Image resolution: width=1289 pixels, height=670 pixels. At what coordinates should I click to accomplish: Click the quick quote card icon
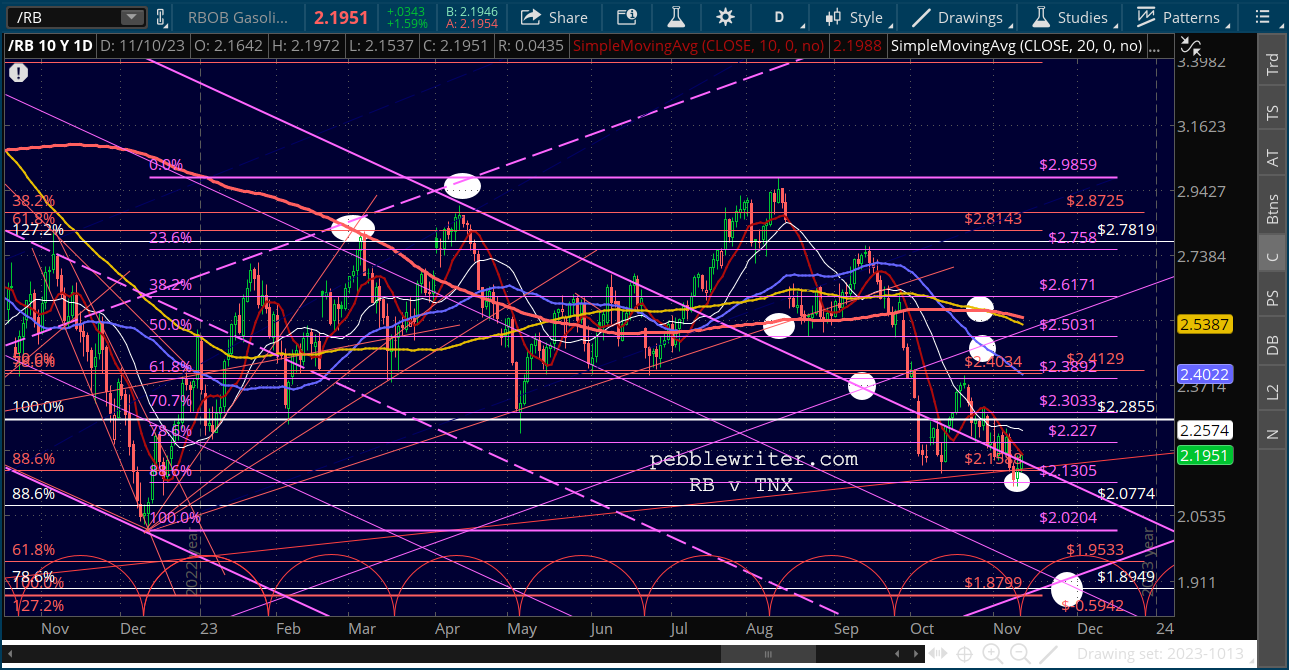(627, 17)
